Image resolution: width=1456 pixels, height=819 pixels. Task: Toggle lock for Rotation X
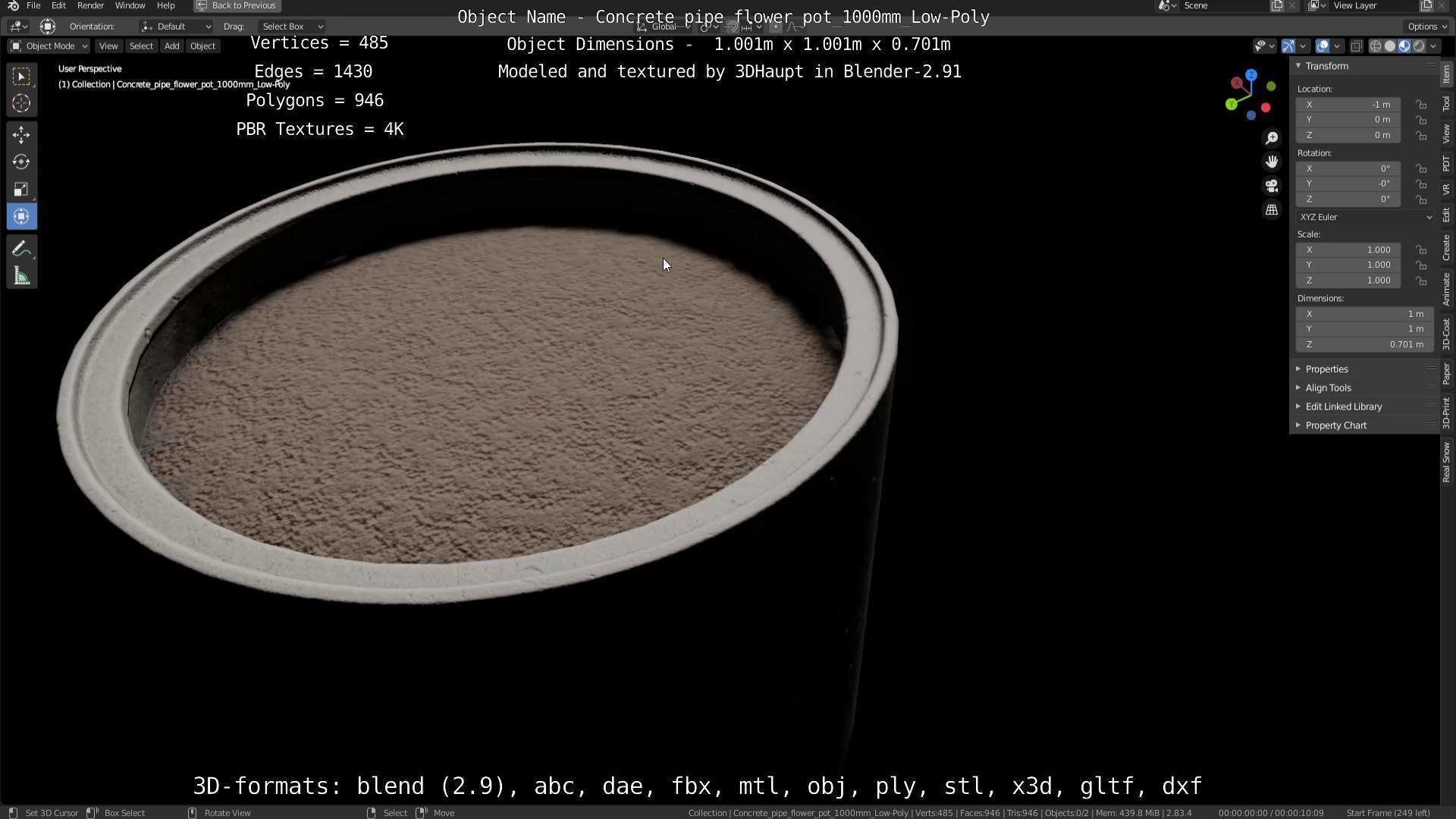1422,168
